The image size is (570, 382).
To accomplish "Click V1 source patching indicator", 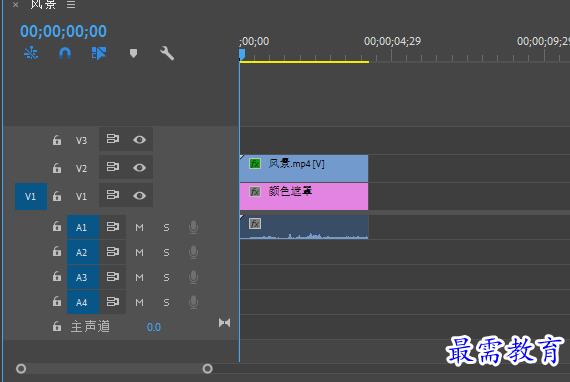I will [x=31, y=197].
